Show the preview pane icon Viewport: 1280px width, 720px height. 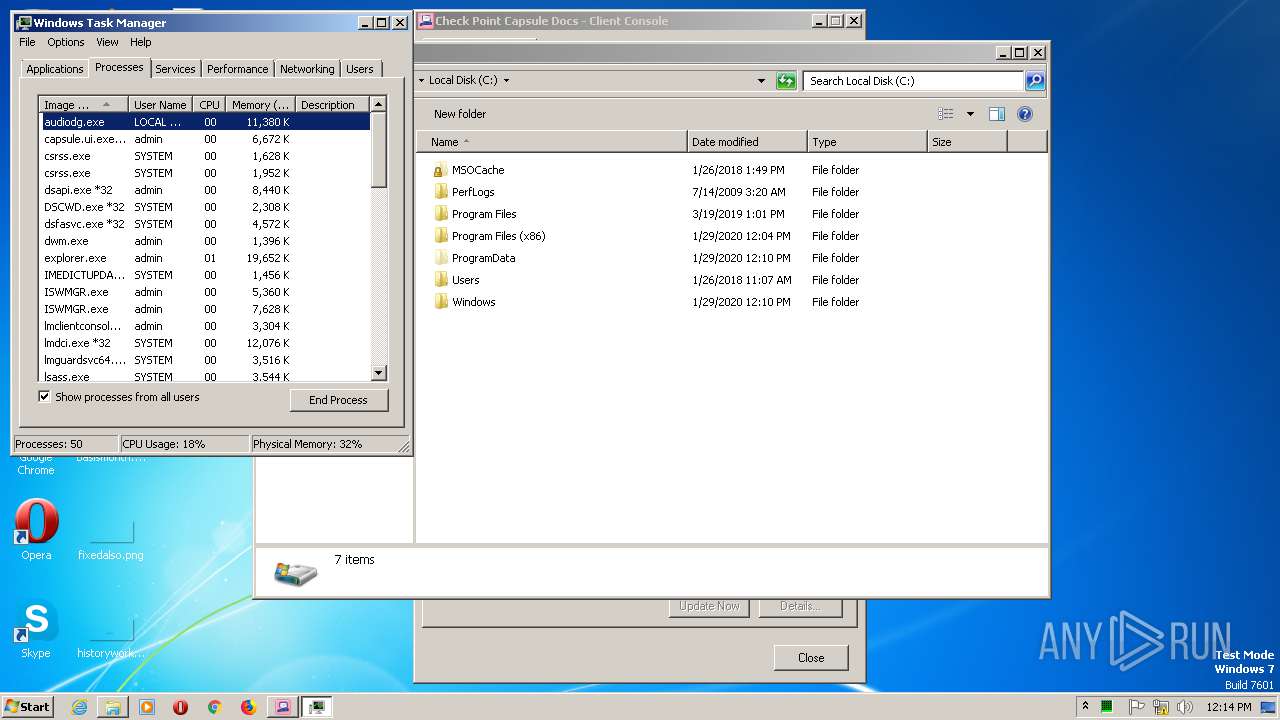click(x=997, y=114)
